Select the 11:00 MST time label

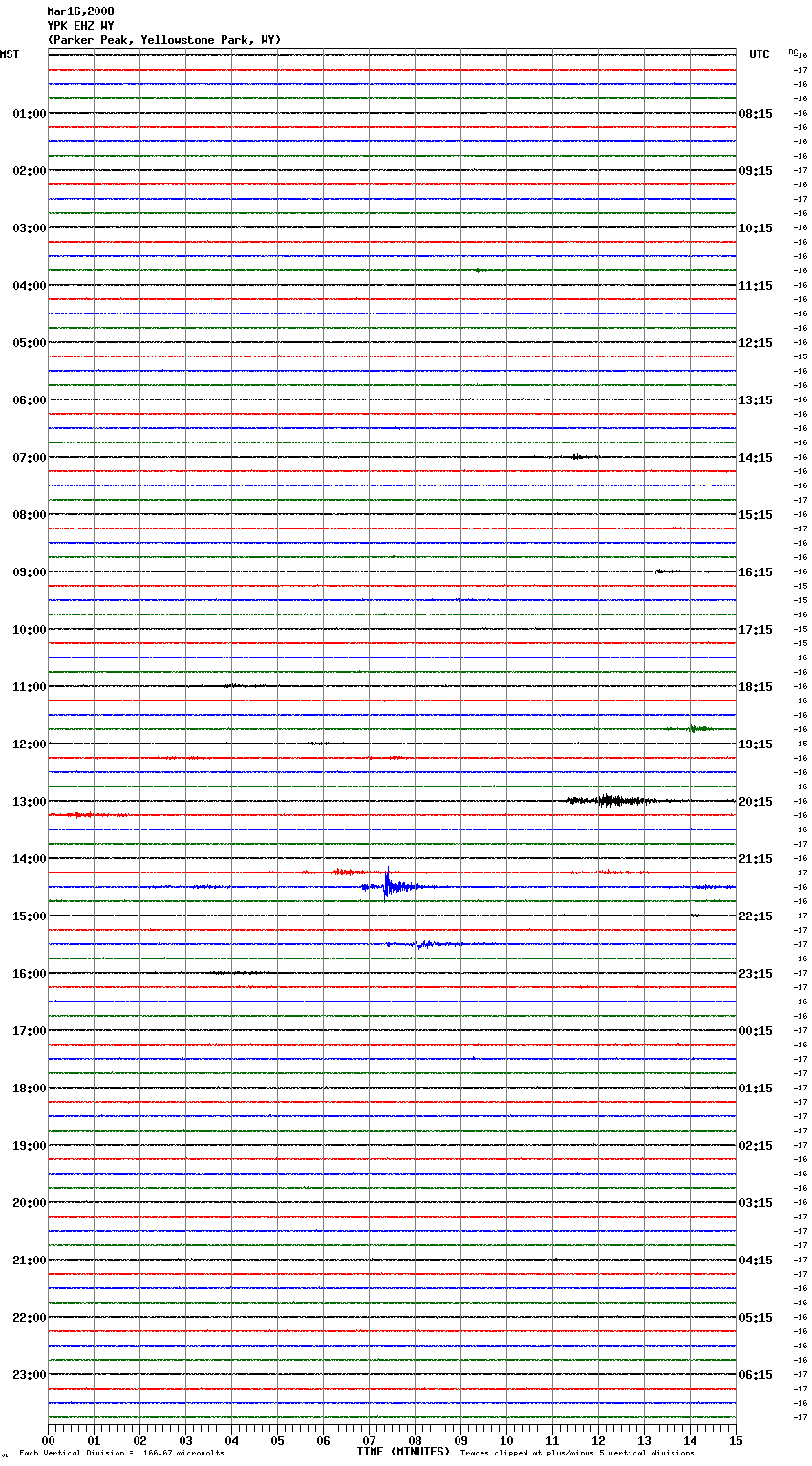click(x=30, y=687)
